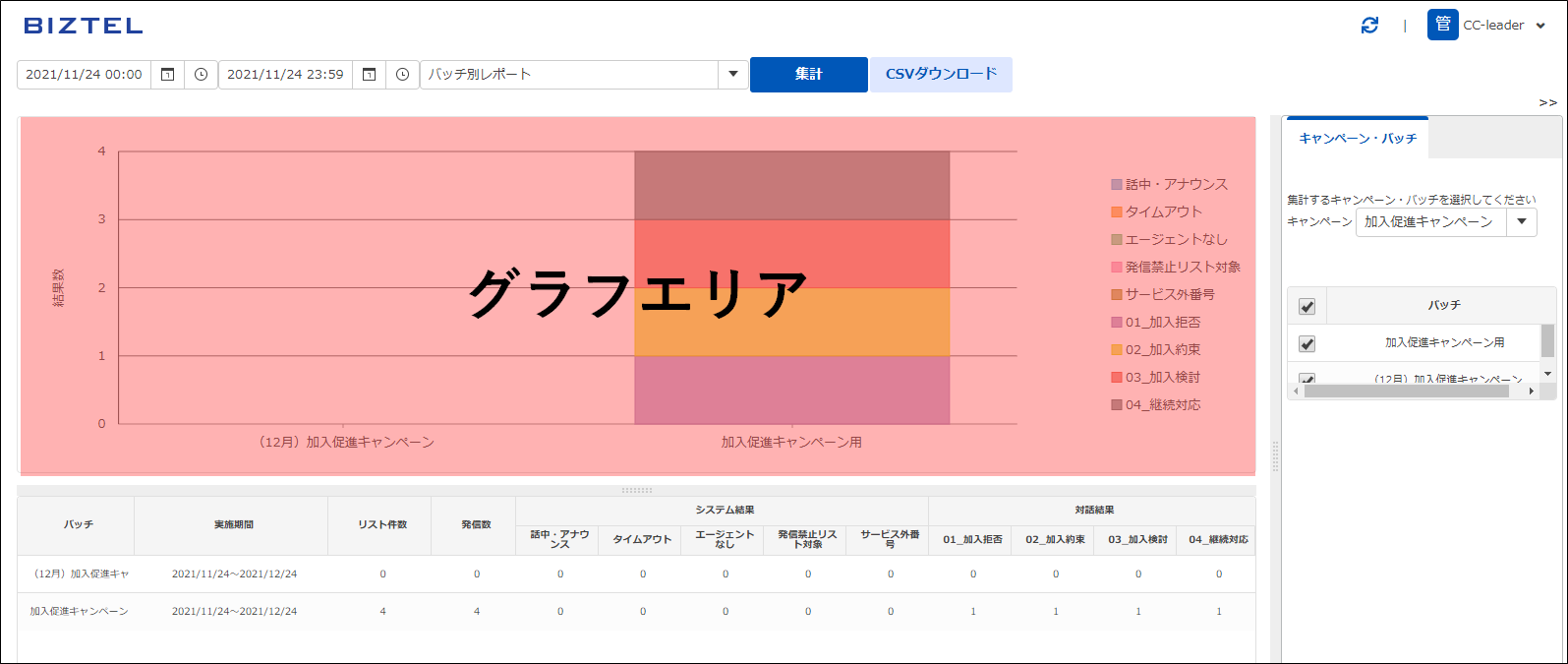This screenshot has width=1568, height=664.
Task: Click the vertical splitter handle beside side panel
Action: (x=1275, y=456)
